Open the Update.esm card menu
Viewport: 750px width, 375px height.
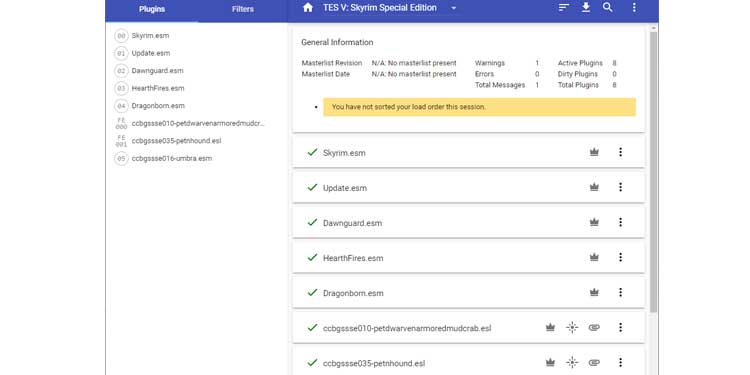(x=620, y=187)
